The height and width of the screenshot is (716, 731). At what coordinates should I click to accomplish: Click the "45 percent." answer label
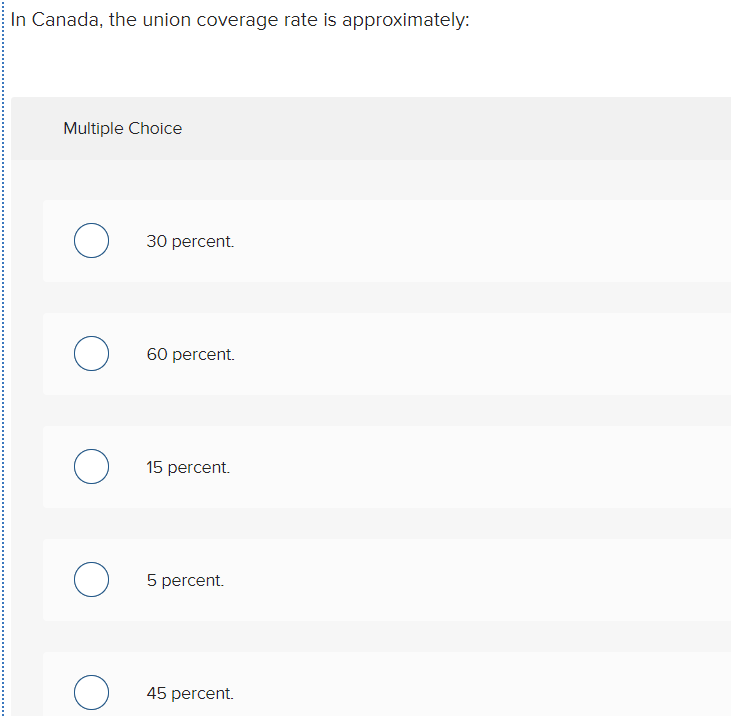click(190, 694)
